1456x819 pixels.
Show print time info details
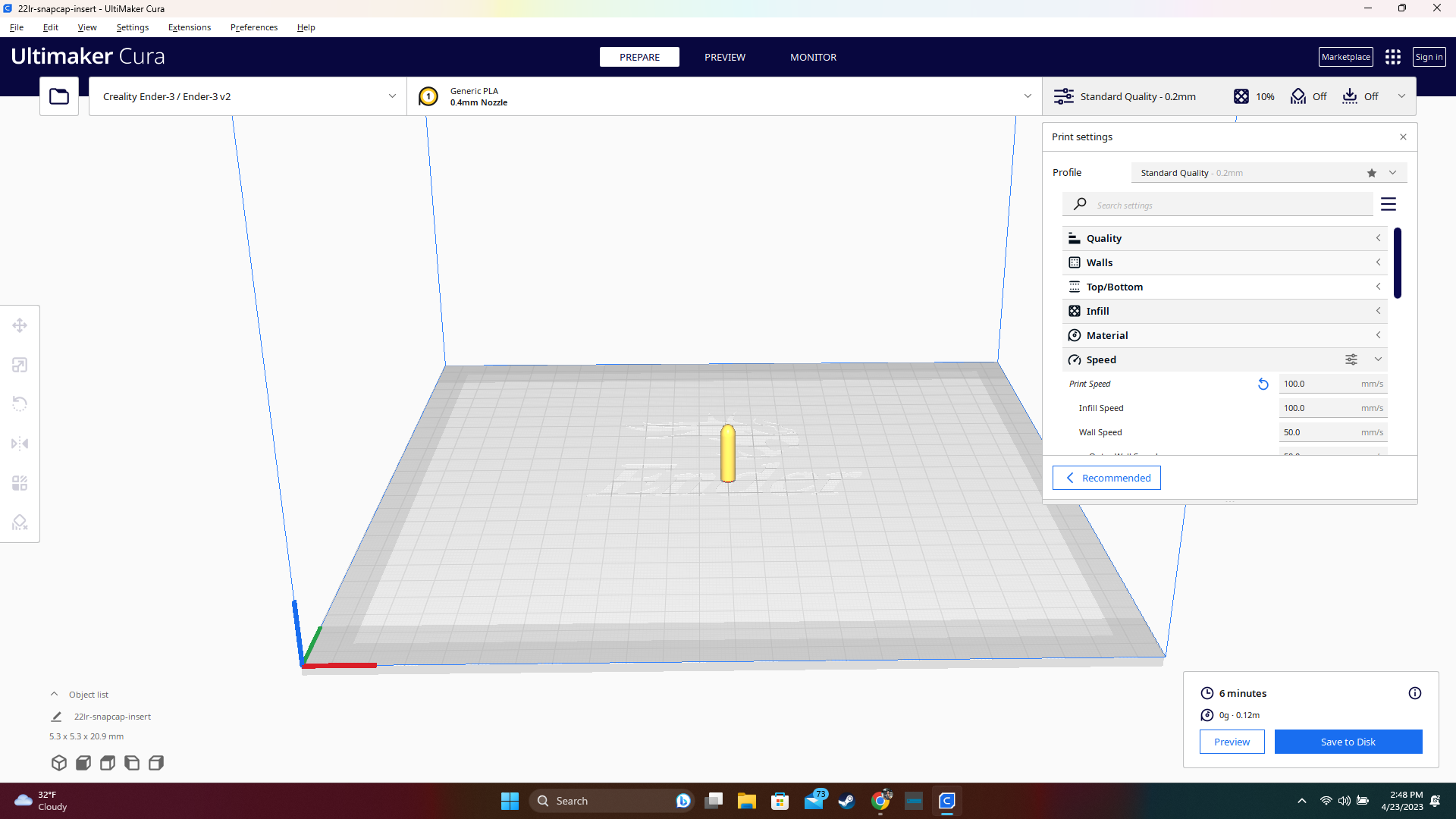click(1415, 693)
